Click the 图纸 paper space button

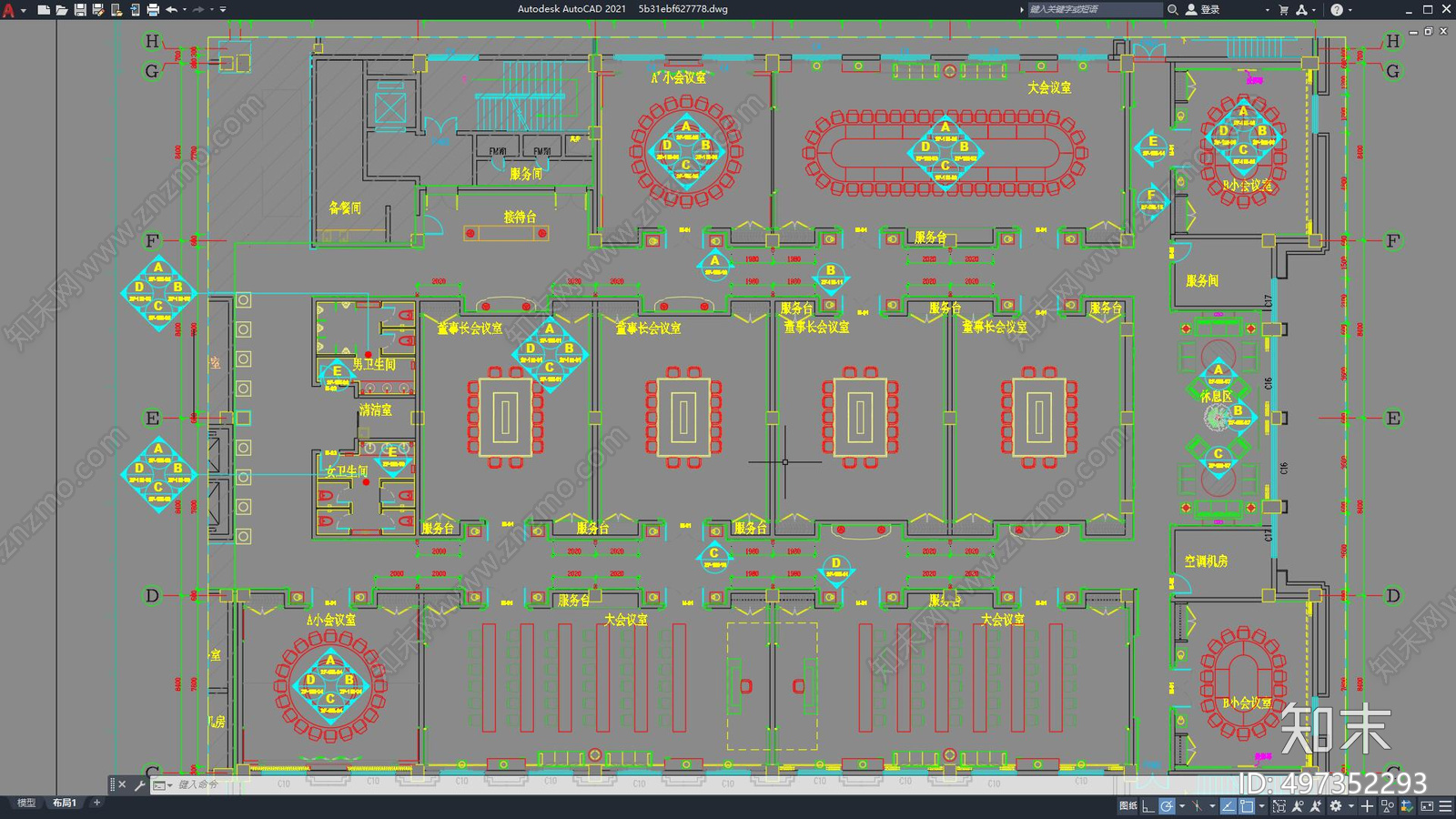click(1128, 806)
